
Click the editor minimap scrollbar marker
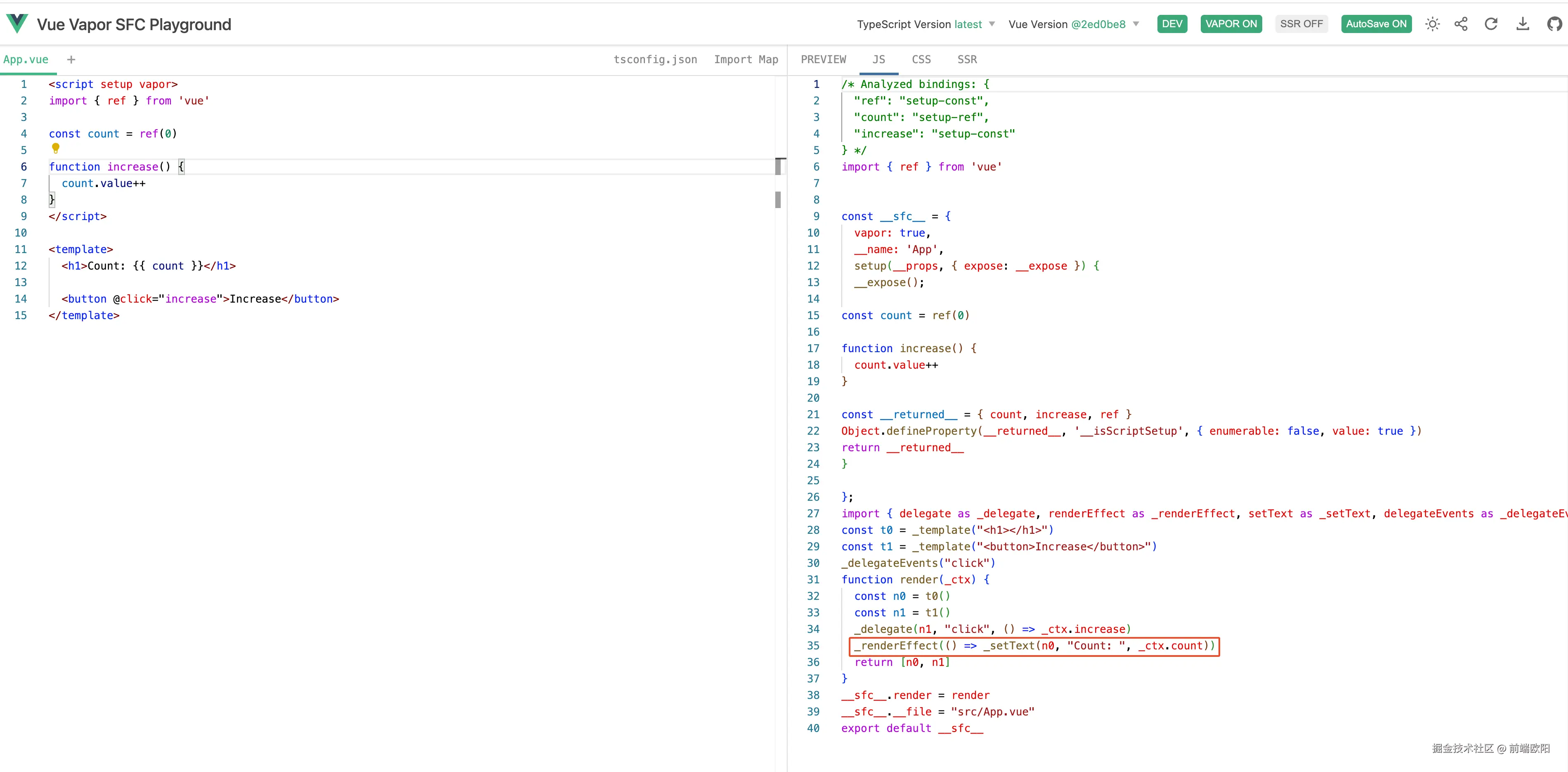778,167
